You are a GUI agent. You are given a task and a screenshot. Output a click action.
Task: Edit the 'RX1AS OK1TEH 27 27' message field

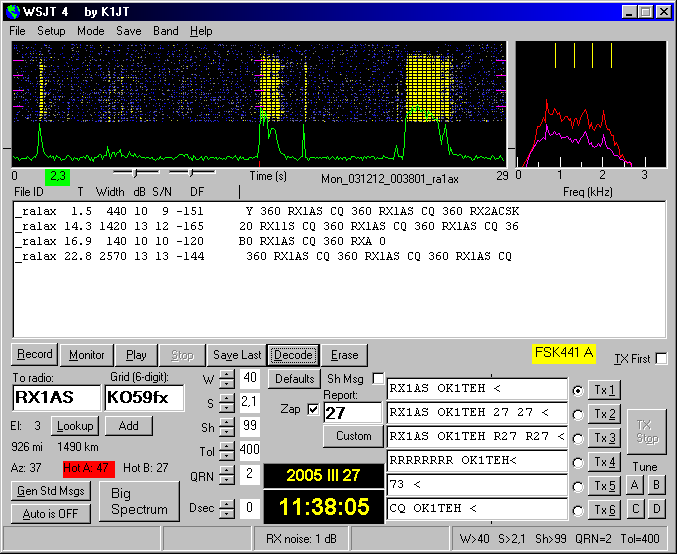coord(477,413)
